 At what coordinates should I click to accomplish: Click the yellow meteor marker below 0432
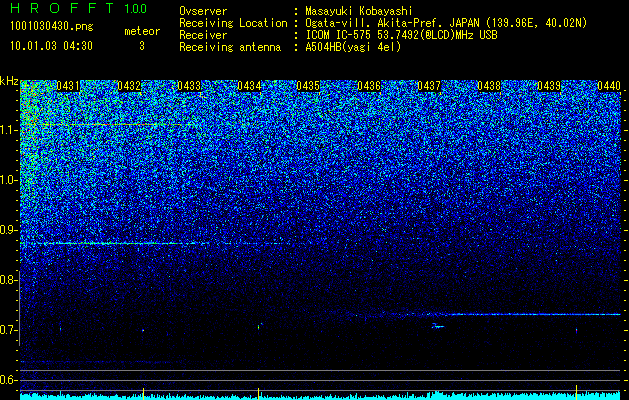143,394
